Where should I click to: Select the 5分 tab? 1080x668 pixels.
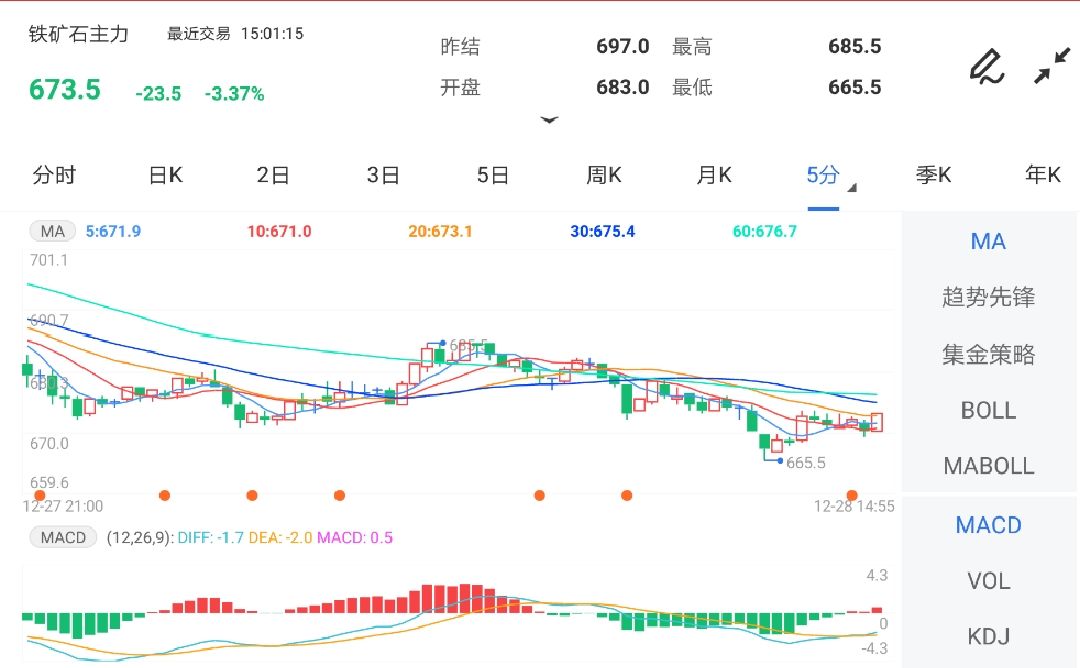(x=823, y=175)
